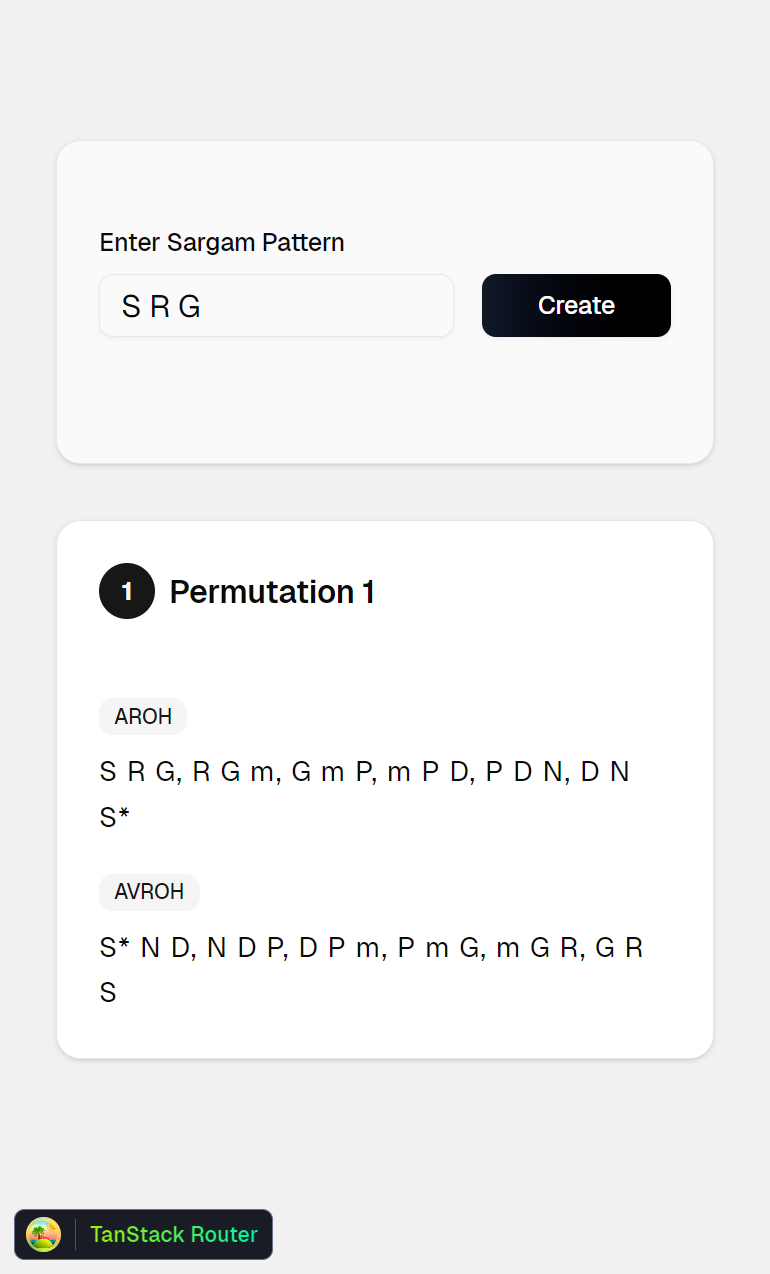Click the AVROH tag
The height and width of the screenshot is (1274, 770).
[x=149, y=892]
